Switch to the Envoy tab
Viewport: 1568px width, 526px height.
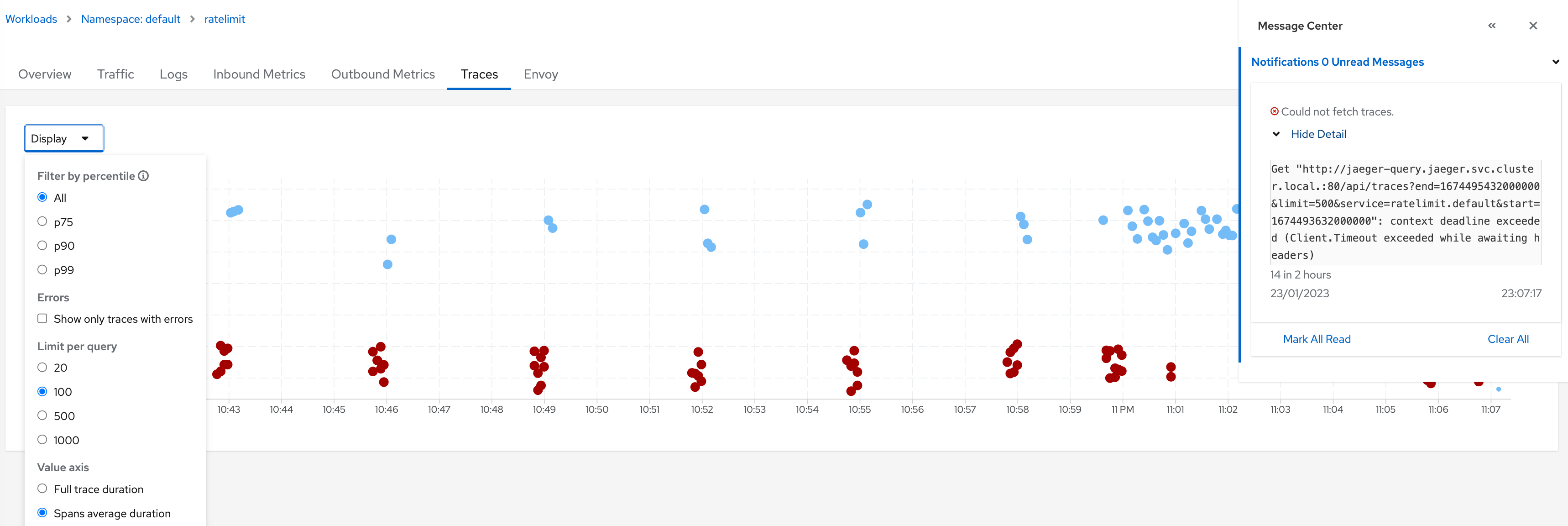pyautogui.click(x=540, y=74)
